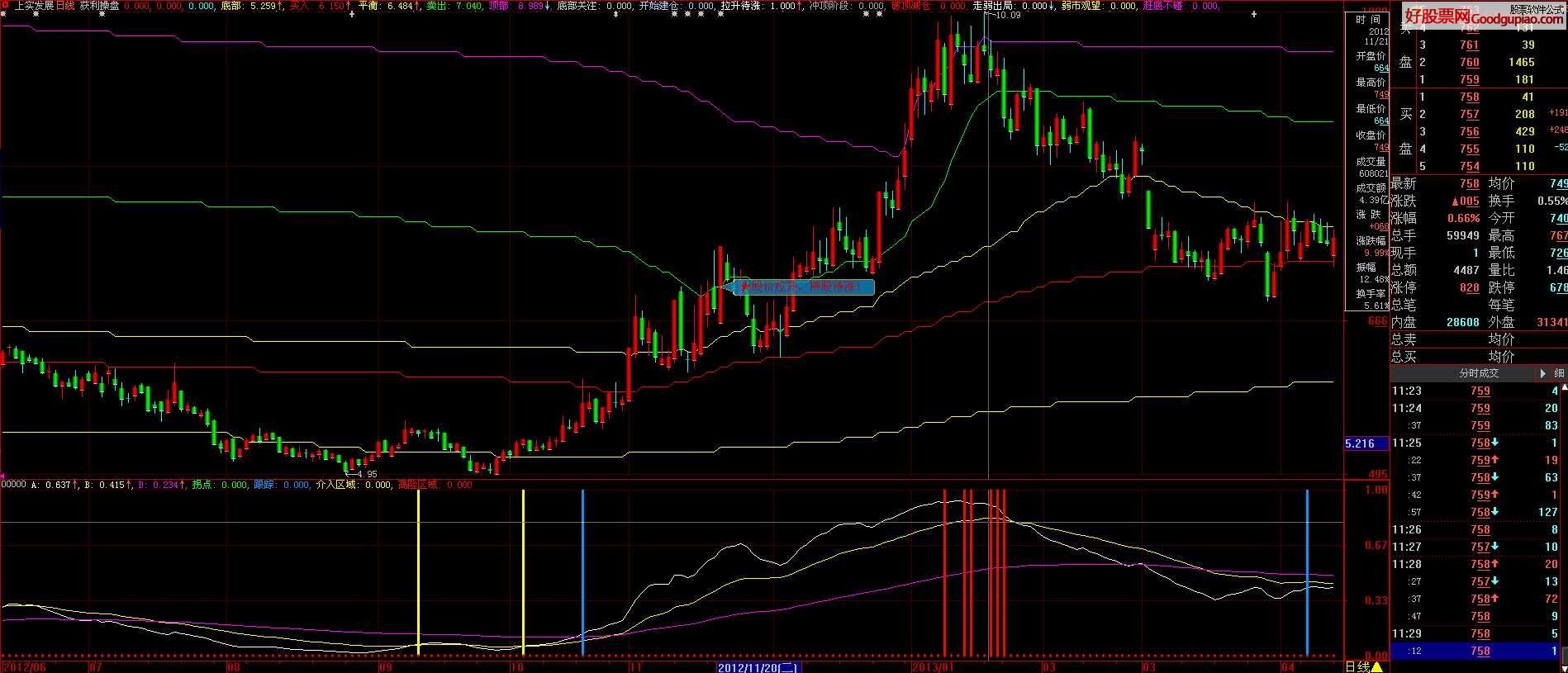The image size is (1568, 673).
Task: Click the 振幅 value 12.48% in info box
Action: (x=1374, y=279)
